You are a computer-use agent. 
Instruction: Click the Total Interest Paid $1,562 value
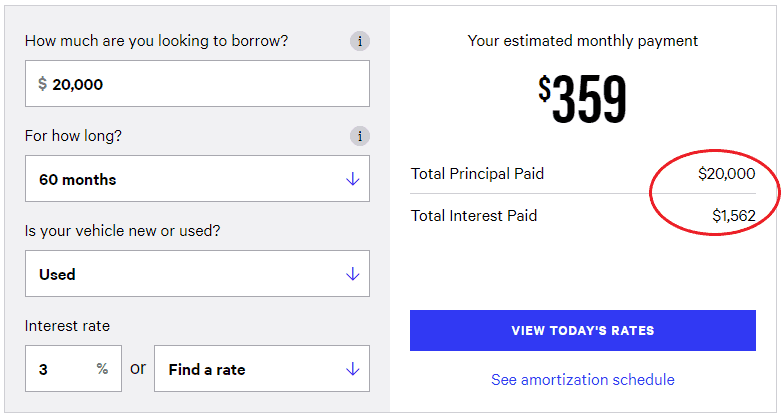(734, 216)
